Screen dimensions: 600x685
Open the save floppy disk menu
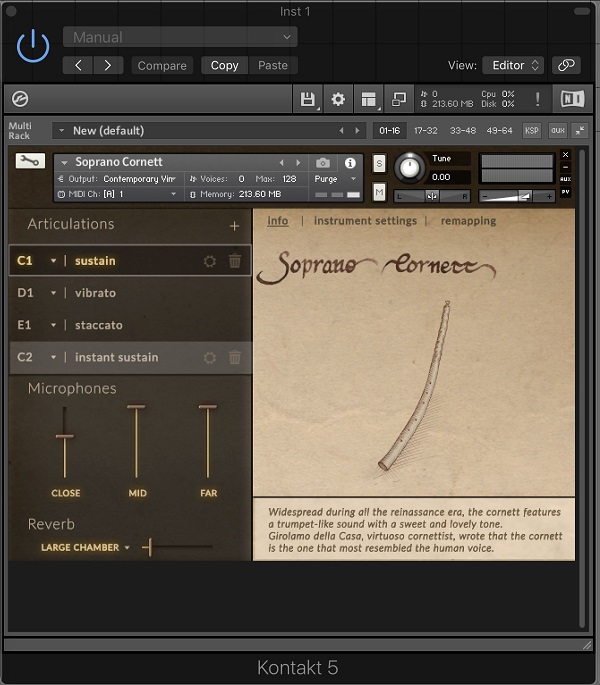[x=308, y=99]
